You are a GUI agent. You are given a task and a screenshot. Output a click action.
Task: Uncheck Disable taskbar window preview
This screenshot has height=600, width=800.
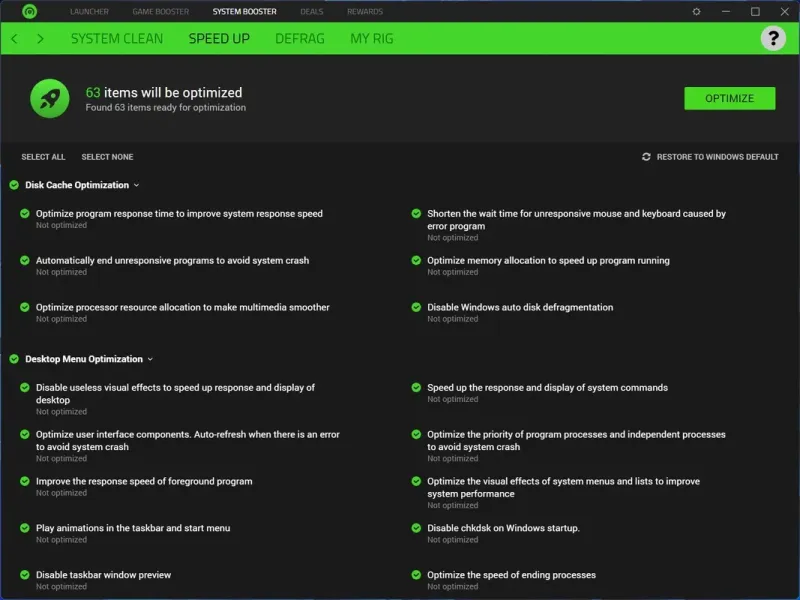coord(24,574)
